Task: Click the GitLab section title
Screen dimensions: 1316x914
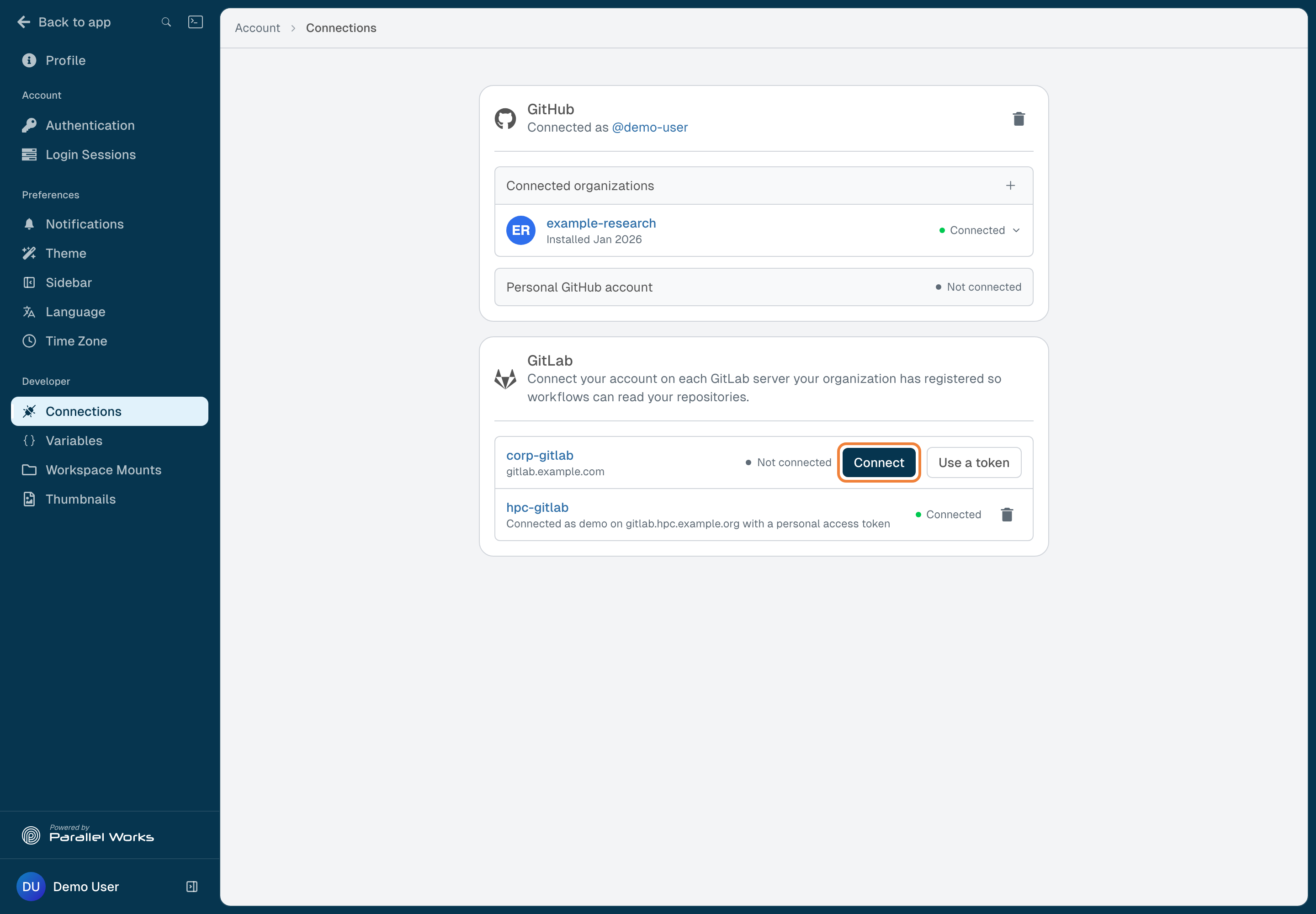Action: pos(550,360)
